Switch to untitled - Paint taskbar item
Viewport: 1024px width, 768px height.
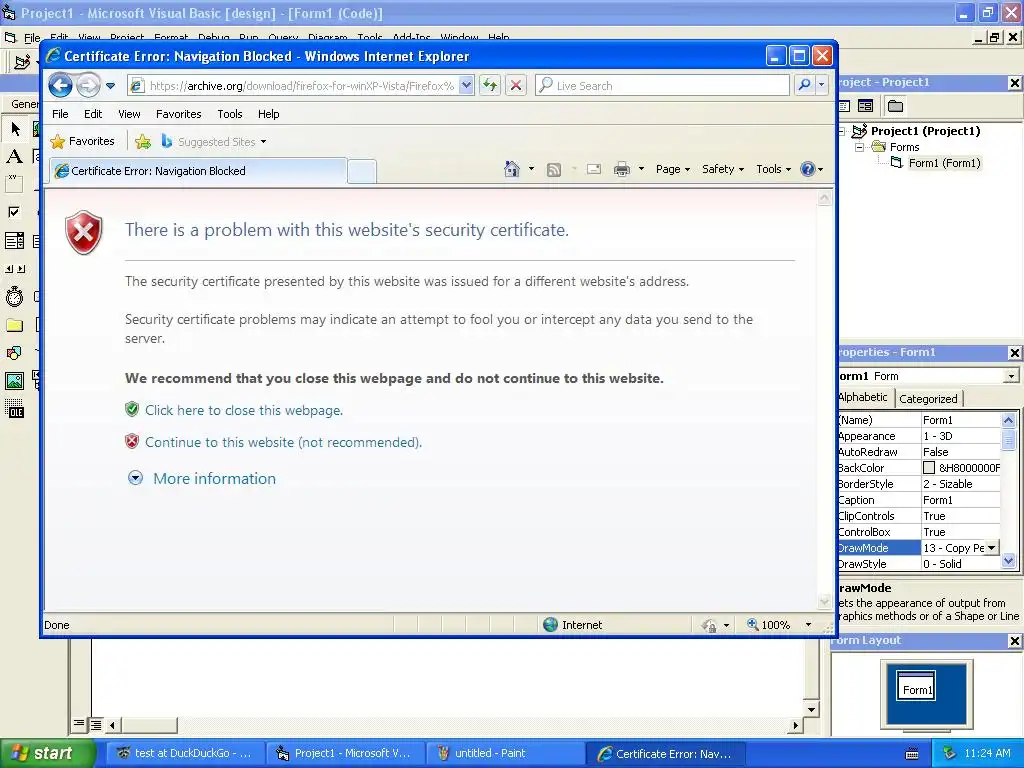click(506, 754)
